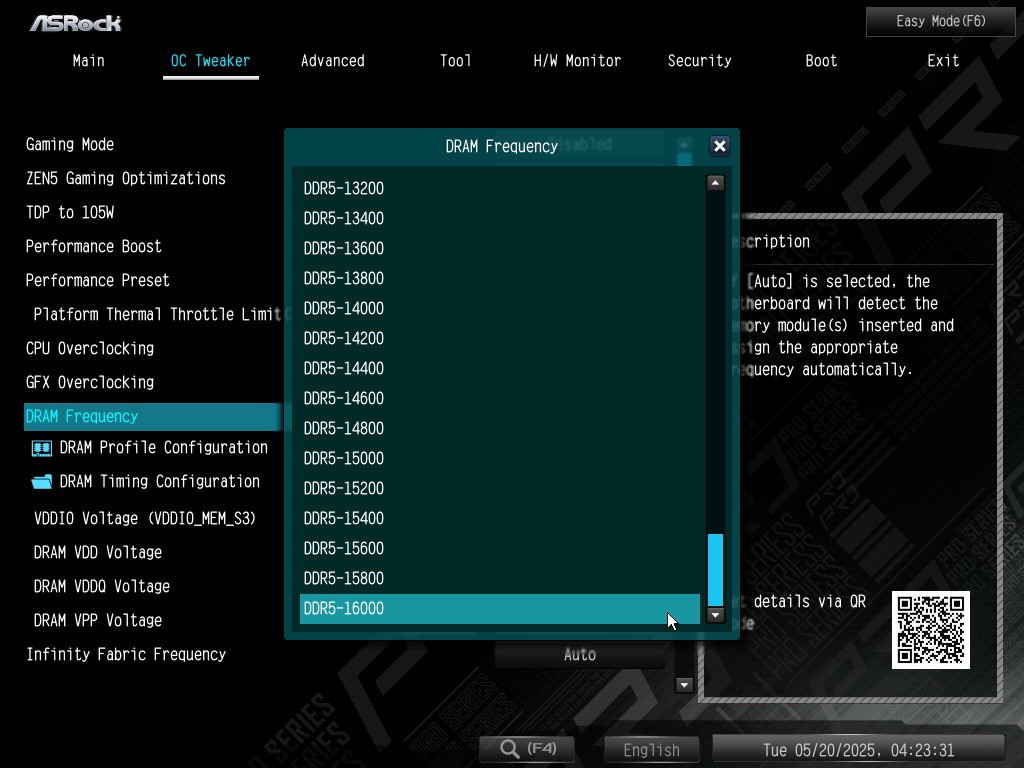This screenshot has width=1024, height=768.
Task: Select DDR5-16000 from the list
Action: [499, 608]
